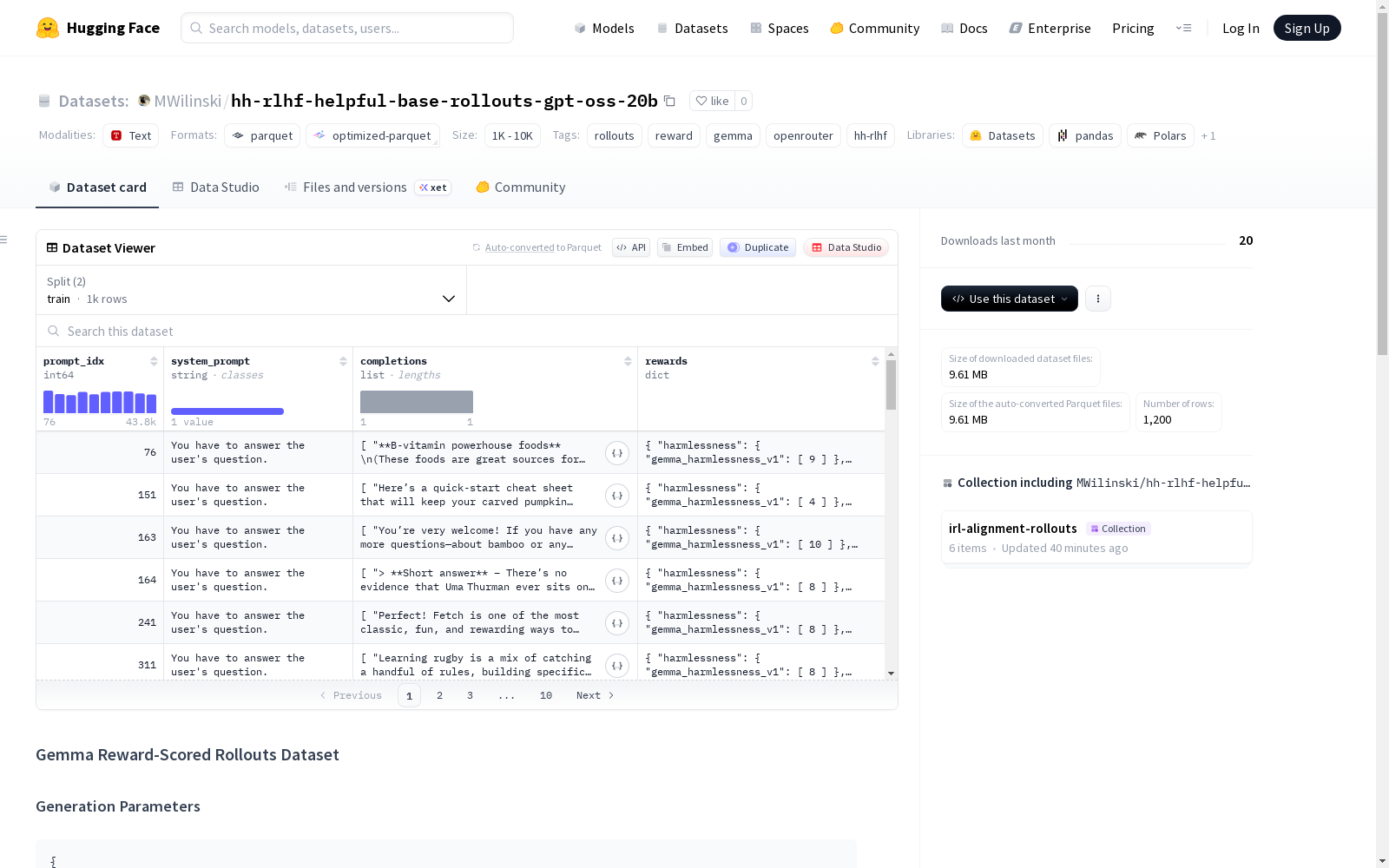Expand JSON cell for prompt 311 completions
Image resolution: width=1389 pixels, height=868 pixels.
617,665
